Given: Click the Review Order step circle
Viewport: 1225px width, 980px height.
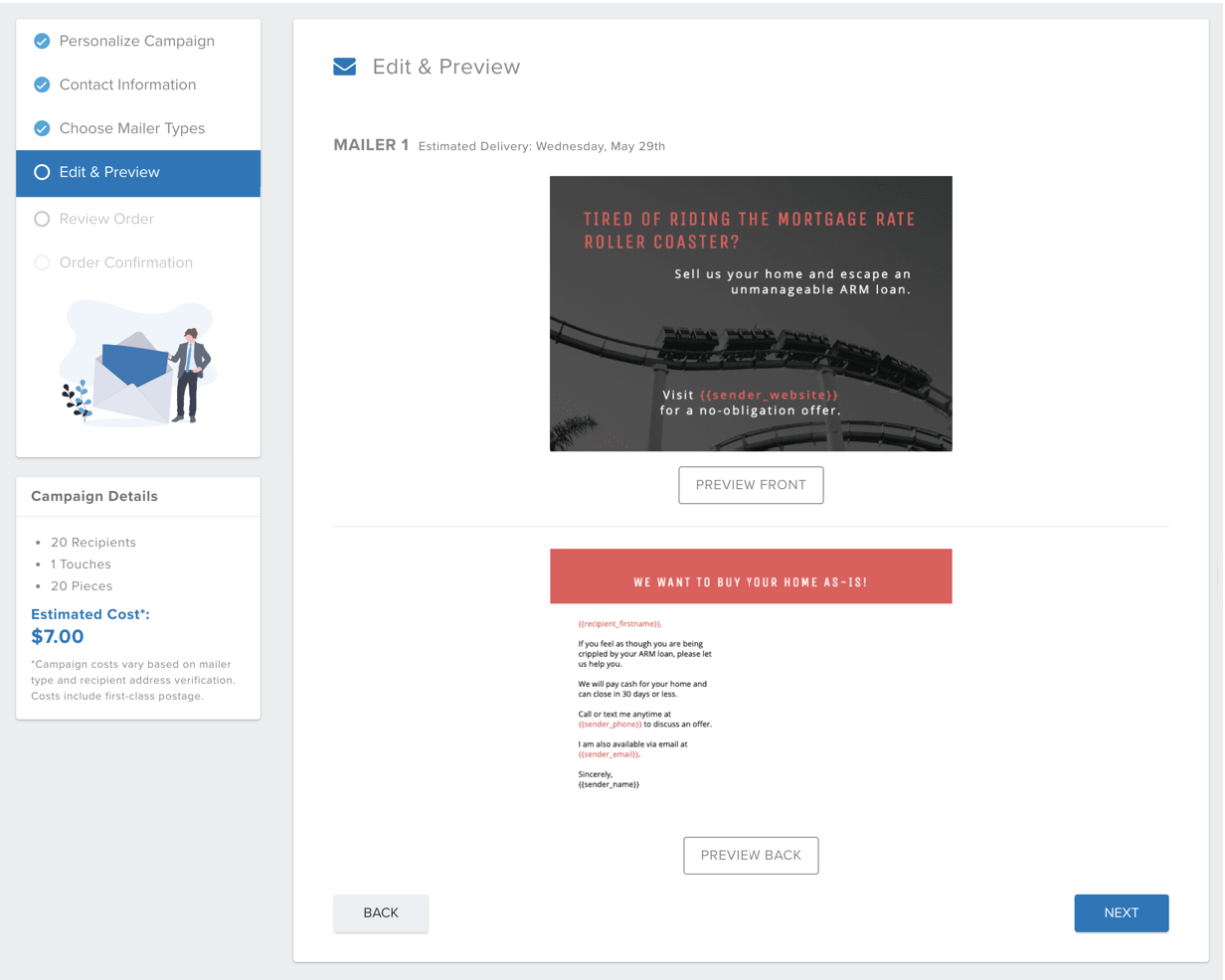Looking at the screenshot, I should pyautogui.click(x=42, y=219).
